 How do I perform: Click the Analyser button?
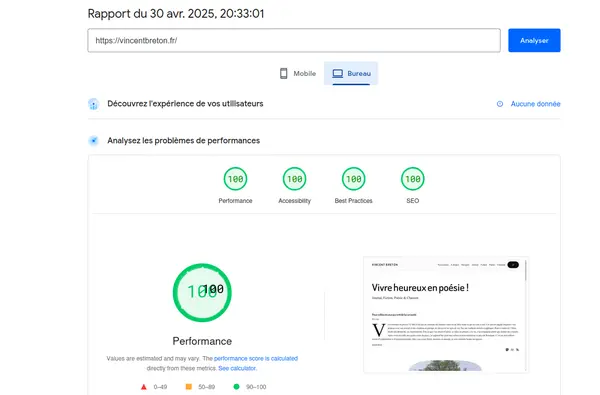(534, 40)
